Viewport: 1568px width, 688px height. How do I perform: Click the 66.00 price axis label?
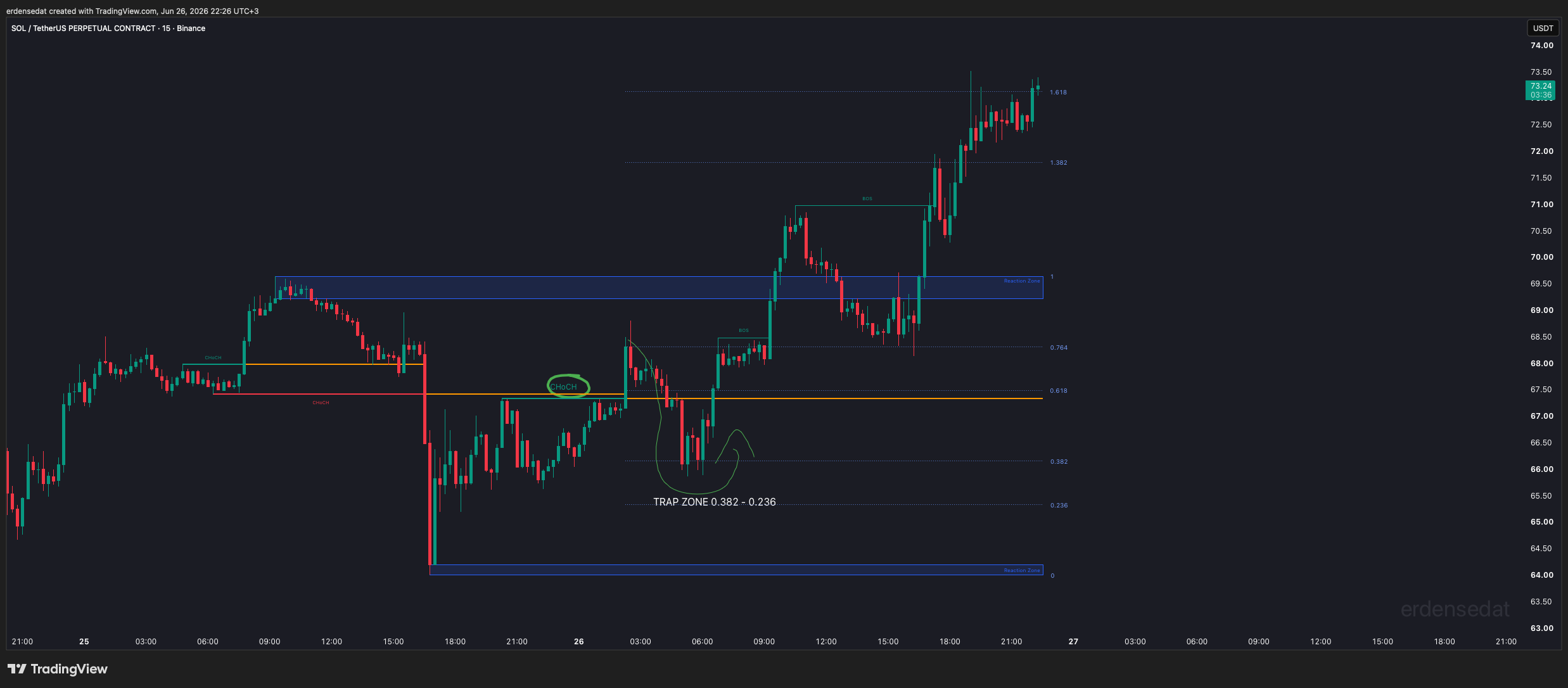(x=1541, y=469)
